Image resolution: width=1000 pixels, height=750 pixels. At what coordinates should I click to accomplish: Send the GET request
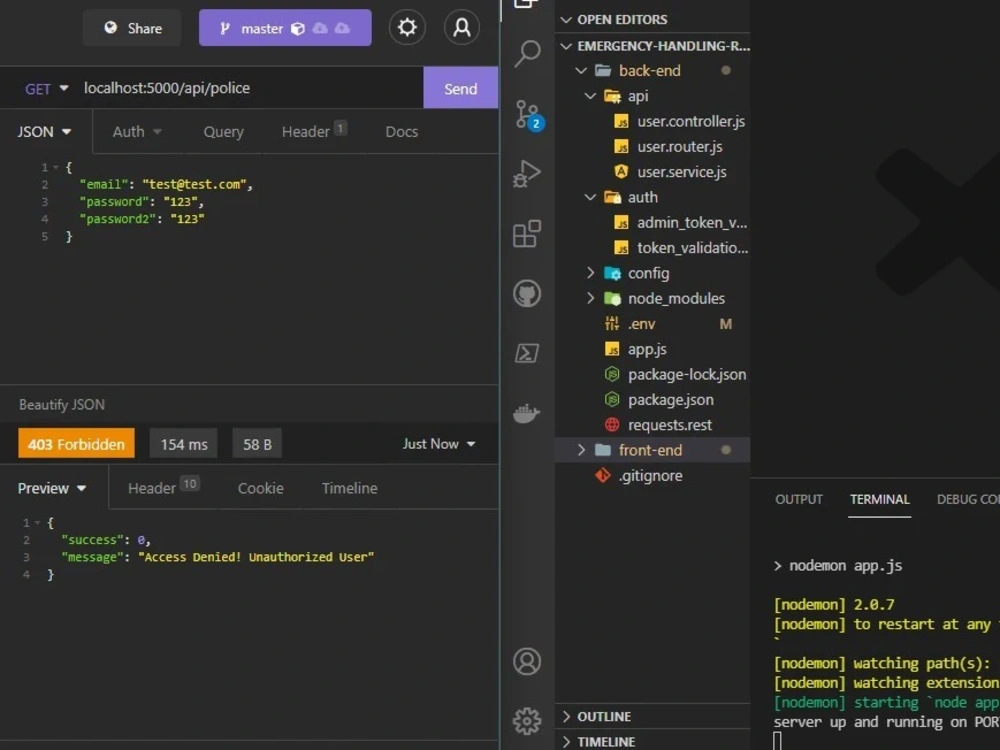coord(460,88)
